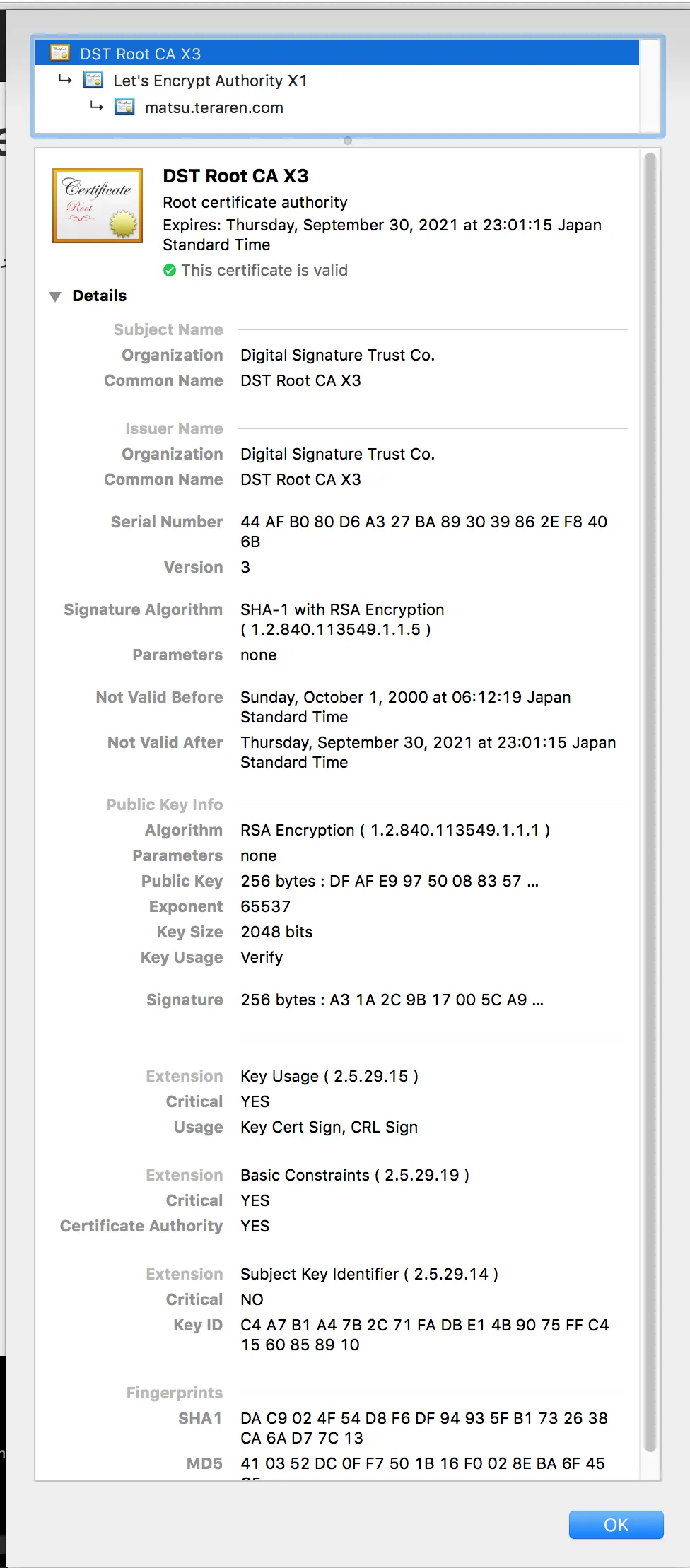This screenshot has width=690, height=1568.
Task: Click the 'Signature Algorithm' field label
Action: (x=144, y=609)
